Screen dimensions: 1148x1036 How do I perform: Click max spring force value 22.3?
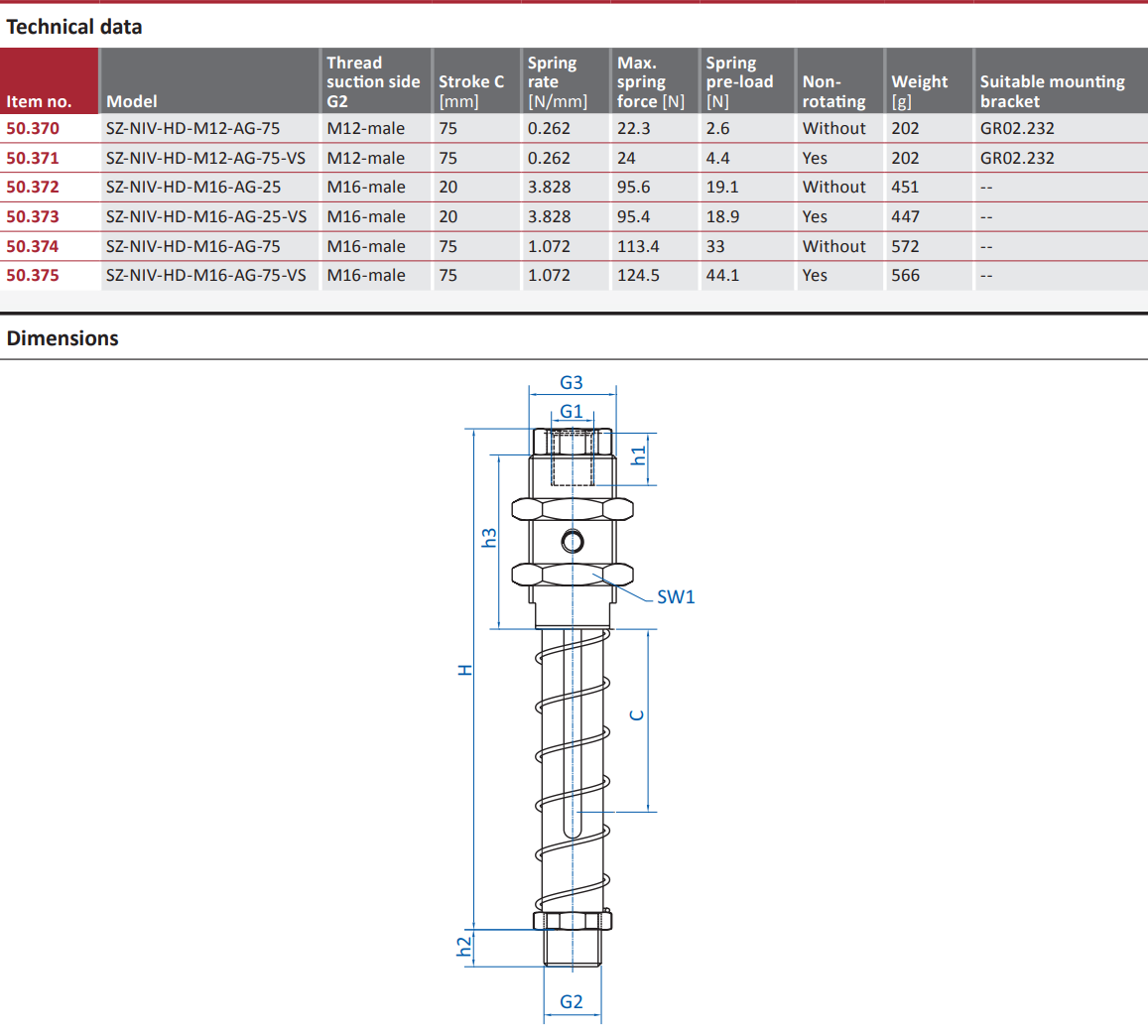click(634, 129)
